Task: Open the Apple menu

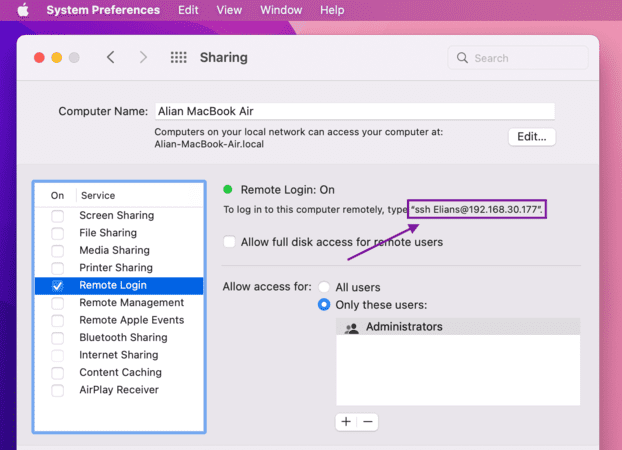Action: [23, 10]
